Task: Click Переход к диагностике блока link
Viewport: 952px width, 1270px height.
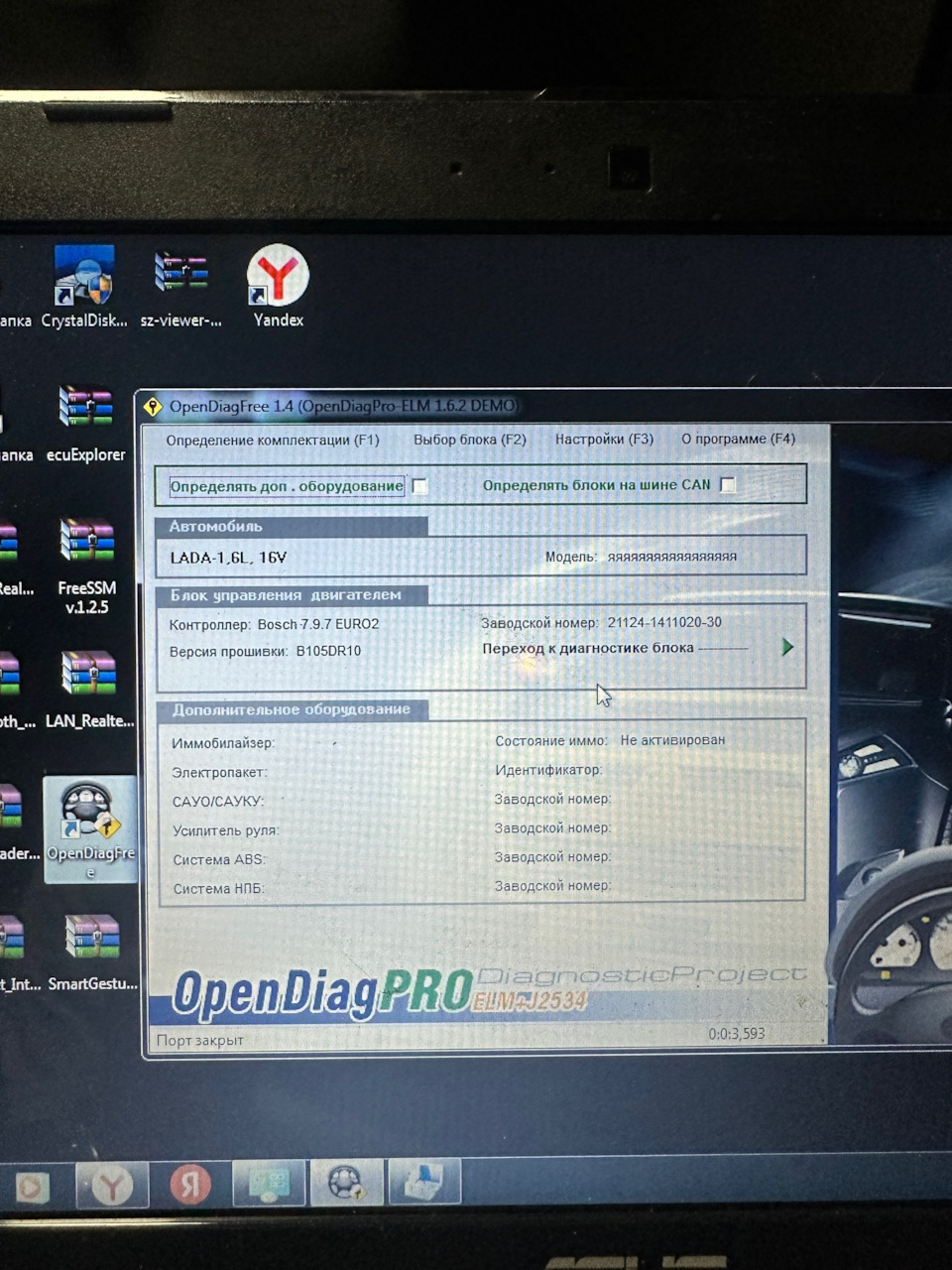Action: click(x=588, y=648)
